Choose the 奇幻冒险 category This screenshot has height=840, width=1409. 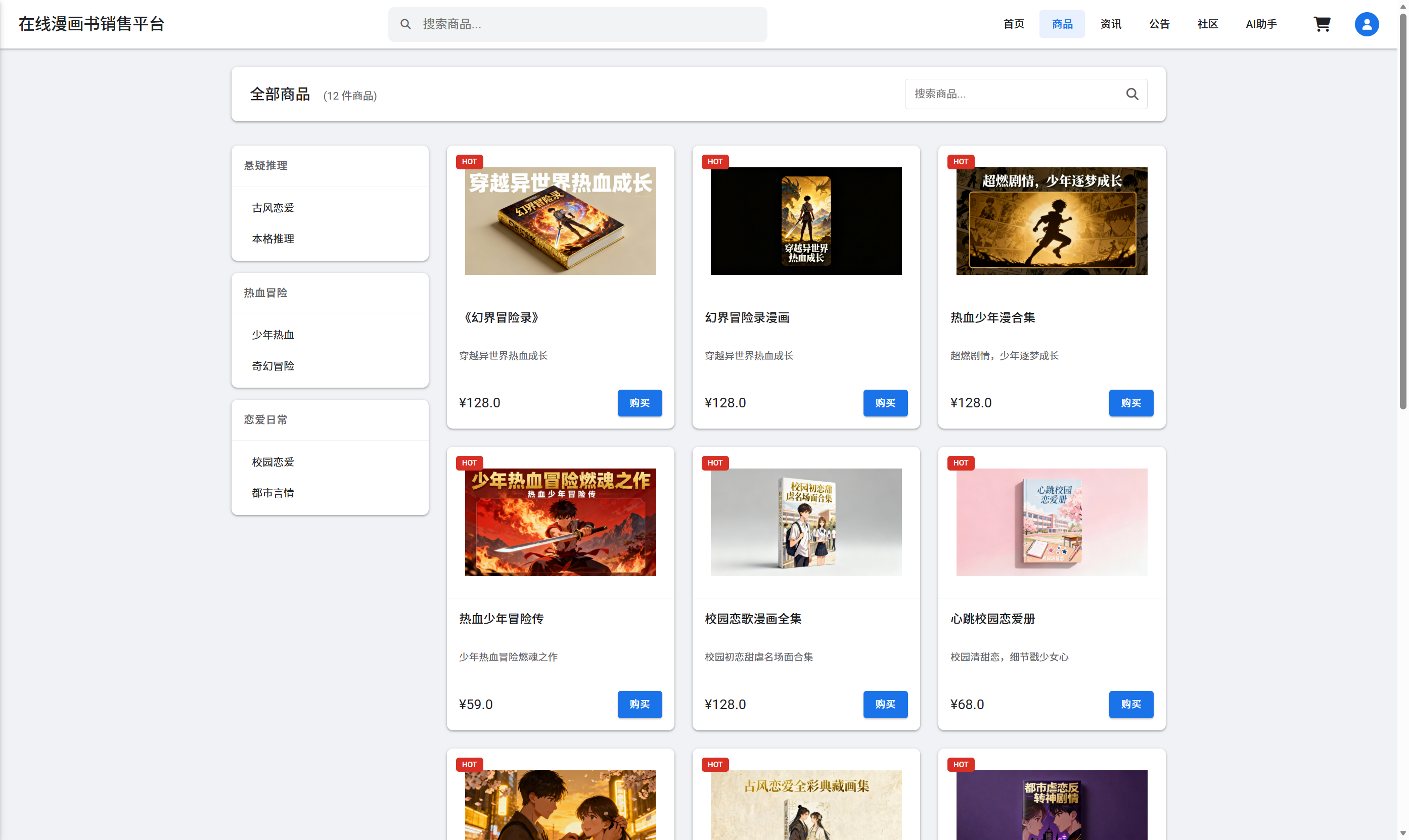272,365
